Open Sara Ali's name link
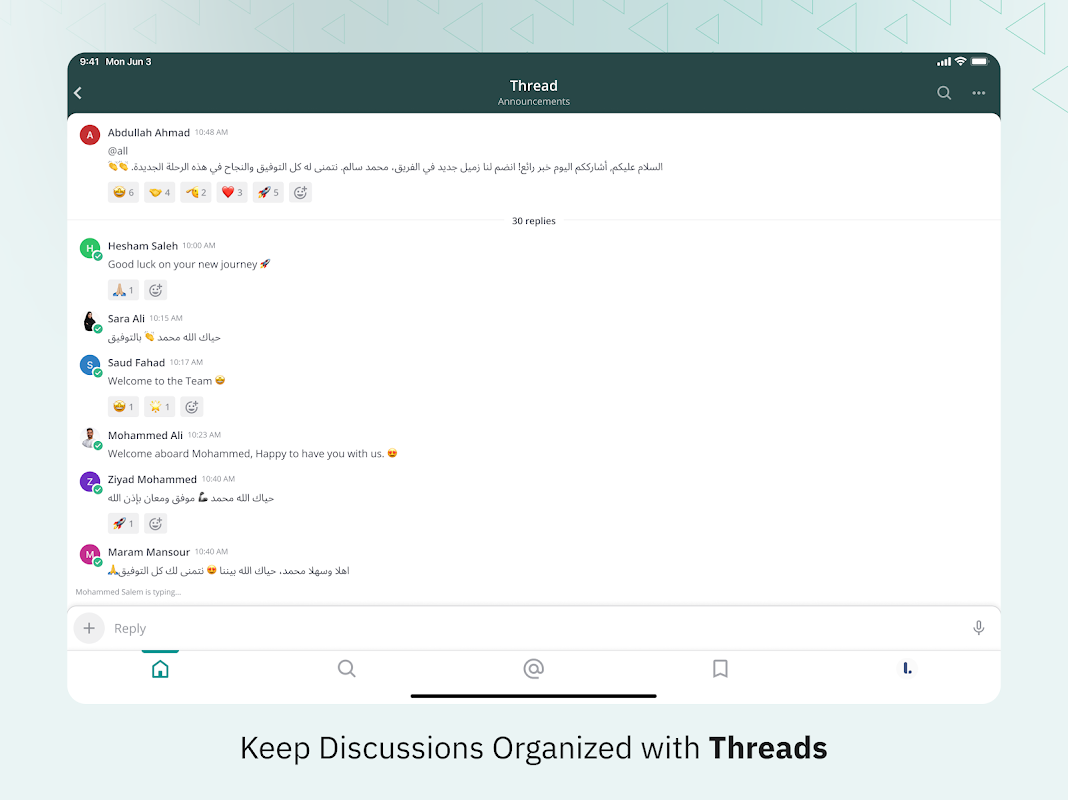The width and height of the screenshot is (1068, 800). [126, 319]
